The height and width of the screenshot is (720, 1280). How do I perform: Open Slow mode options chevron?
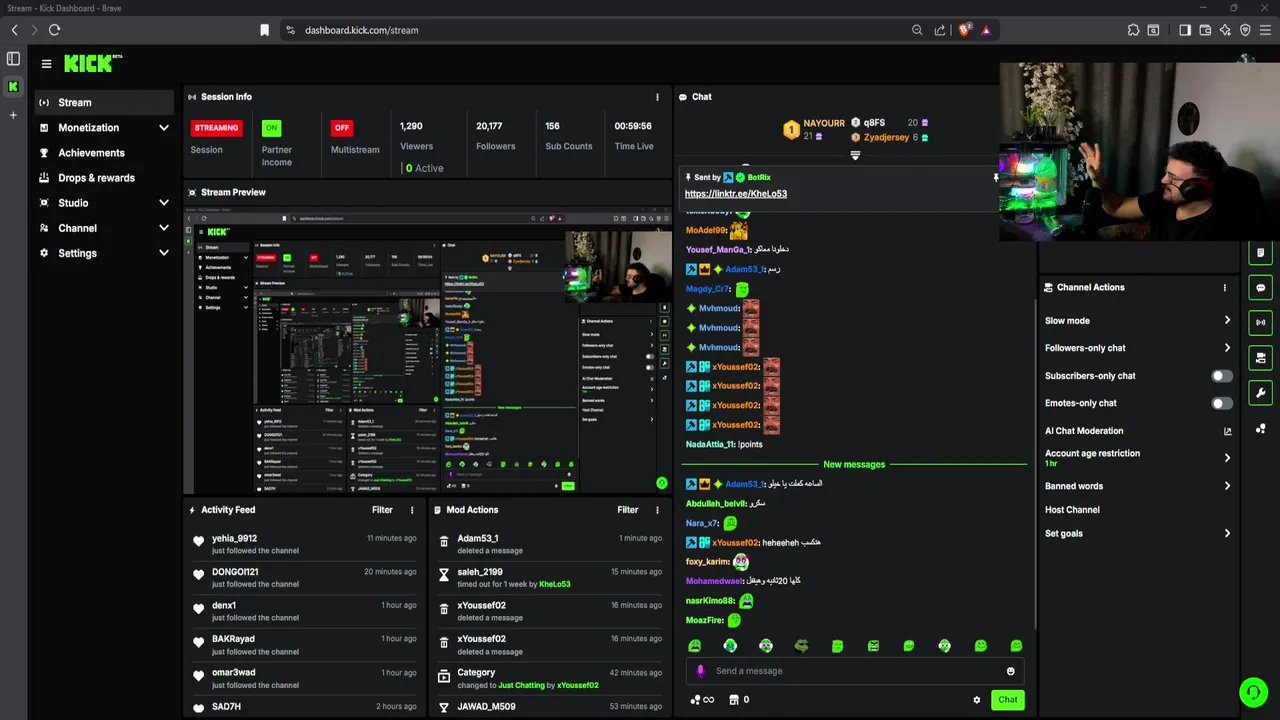pyautogui.click(x=1227, y=321)
